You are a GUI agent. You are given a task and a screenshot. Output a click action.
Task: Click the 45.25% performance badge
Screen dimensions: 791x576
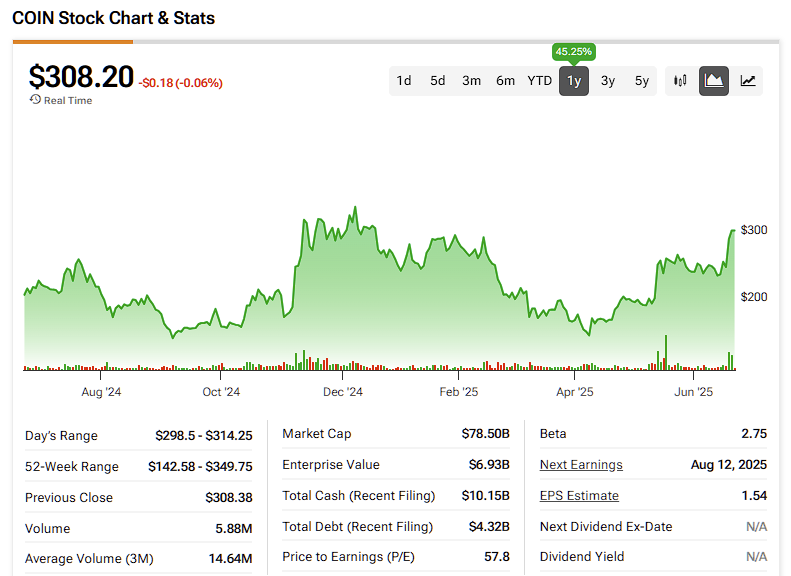pyautogui.click(x=574, y=51)
